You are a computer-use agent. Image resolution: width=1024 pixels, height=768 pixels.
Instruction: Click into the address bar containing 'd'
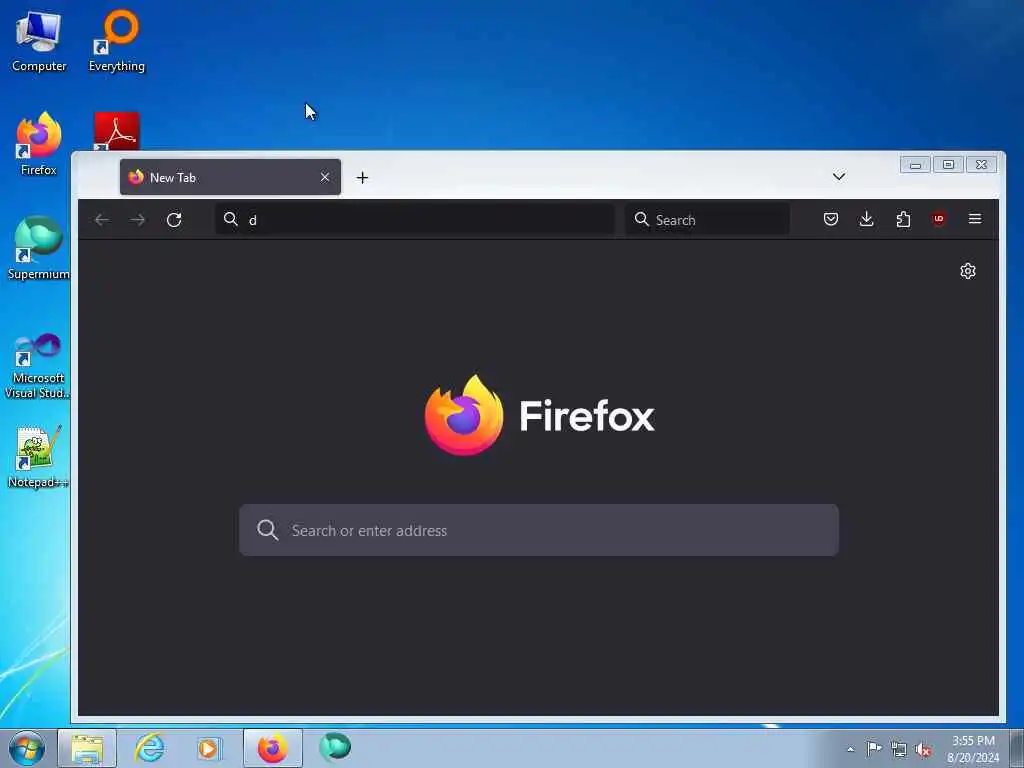point(415,219)
